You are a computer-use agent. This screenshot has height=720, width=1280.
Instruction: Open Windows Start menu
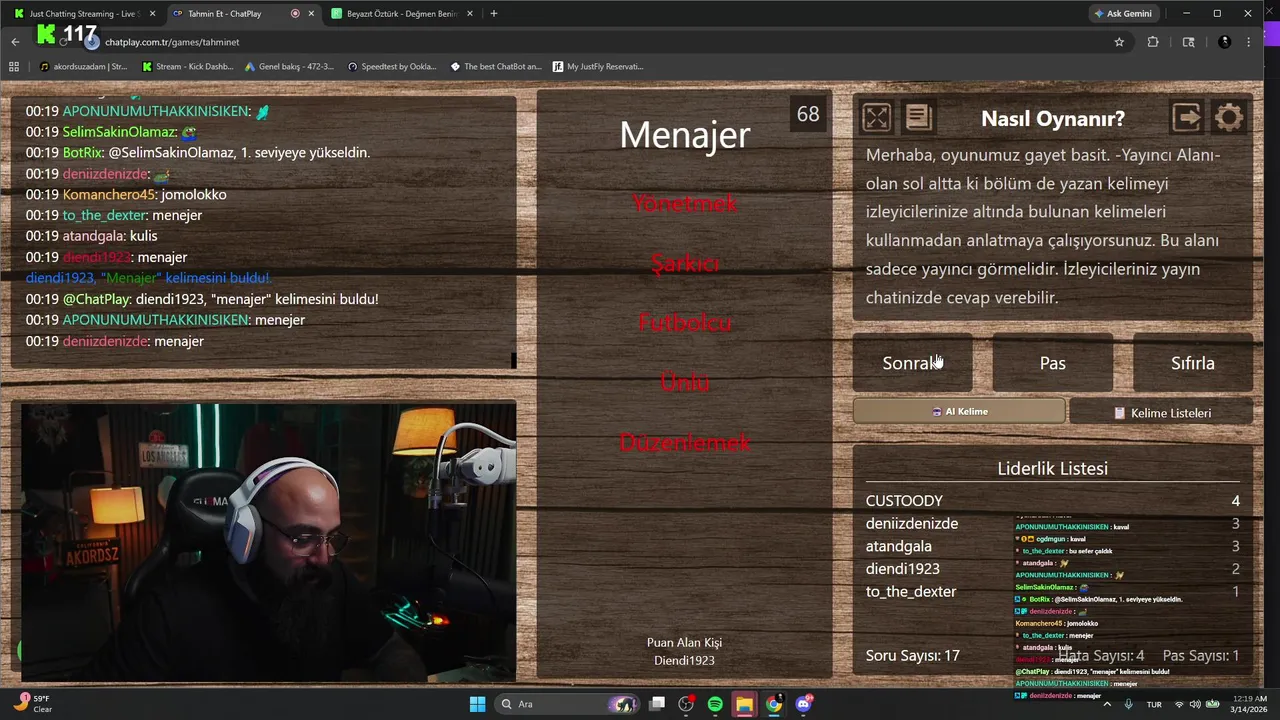(x=477, y=704)
